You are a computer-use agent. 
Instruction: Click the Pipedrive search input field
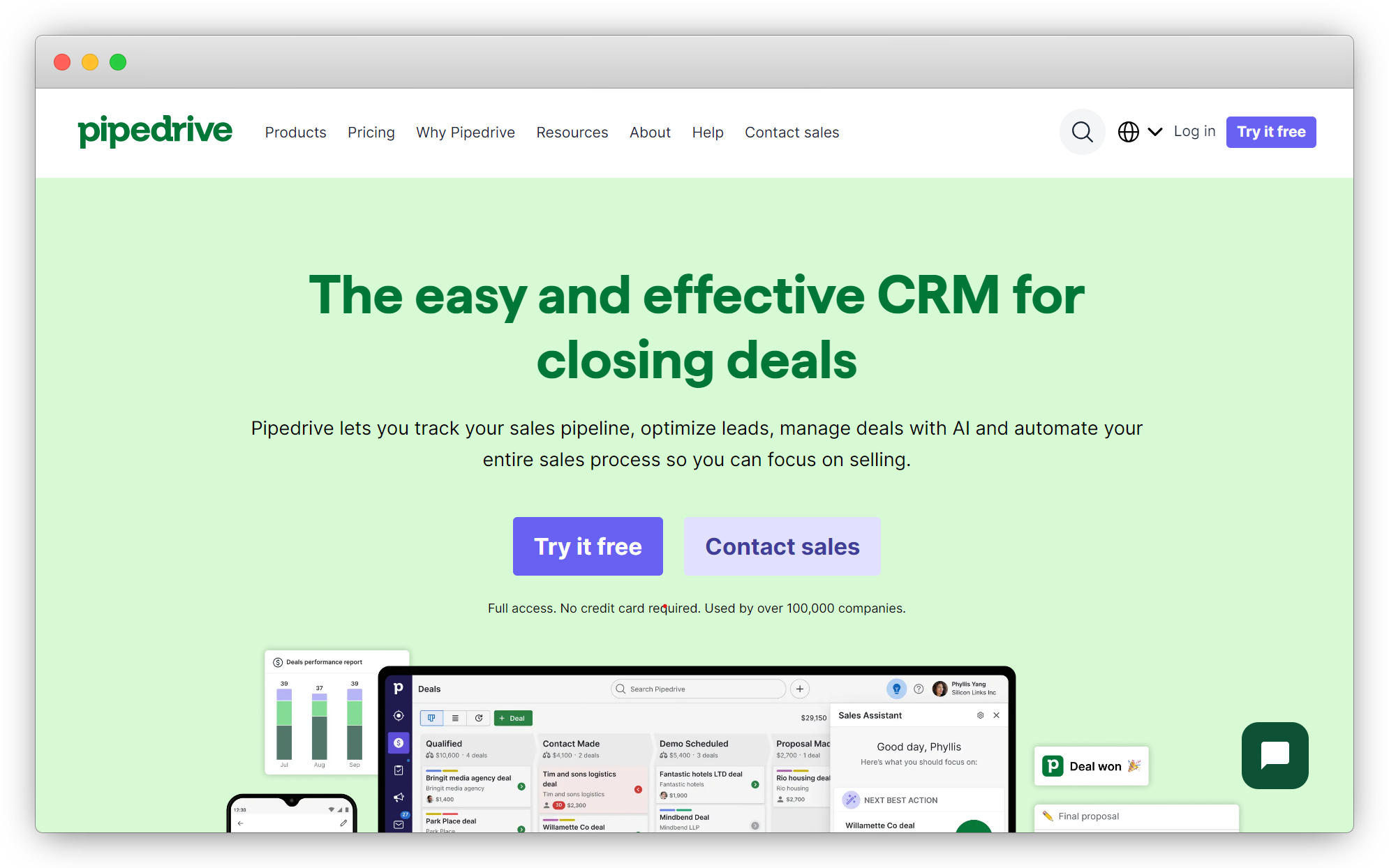[x=699, y=688]
